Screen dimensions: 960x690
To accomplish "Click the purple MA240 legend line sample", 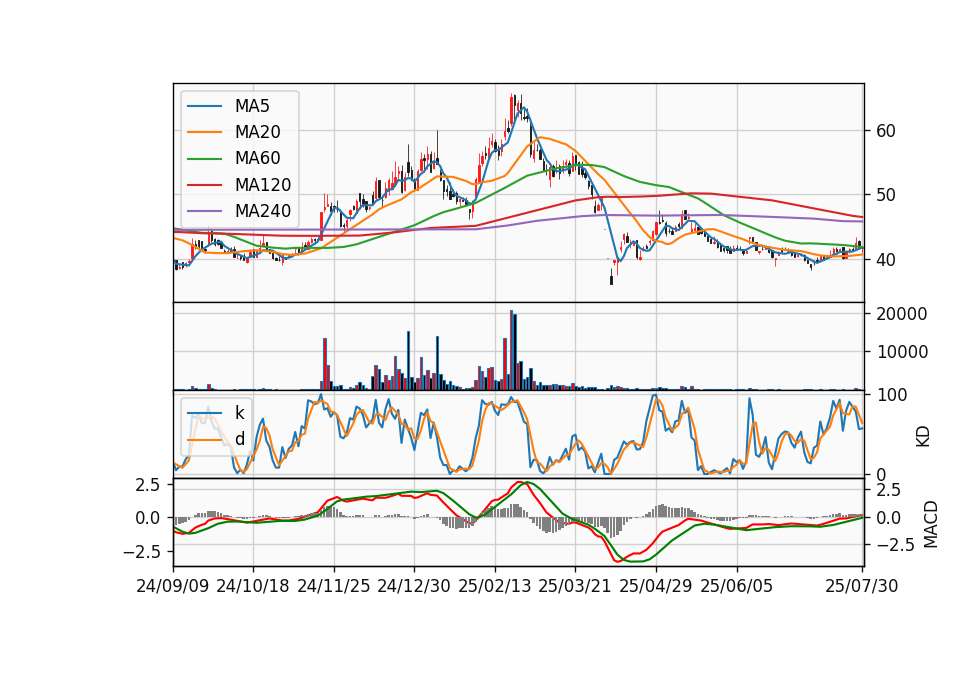I will point(204,211).
